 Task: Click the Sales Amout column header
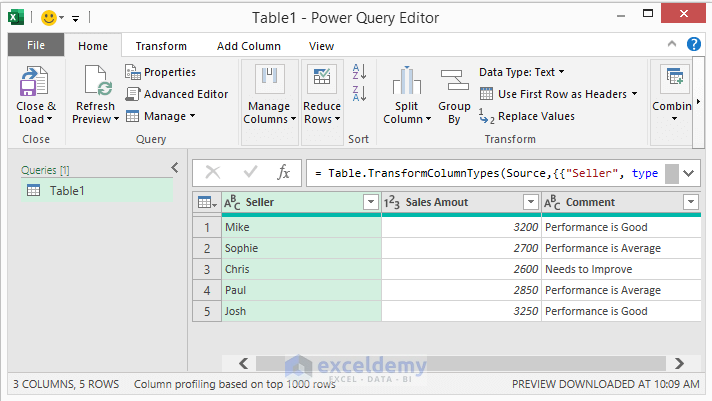tap(461, 203)
